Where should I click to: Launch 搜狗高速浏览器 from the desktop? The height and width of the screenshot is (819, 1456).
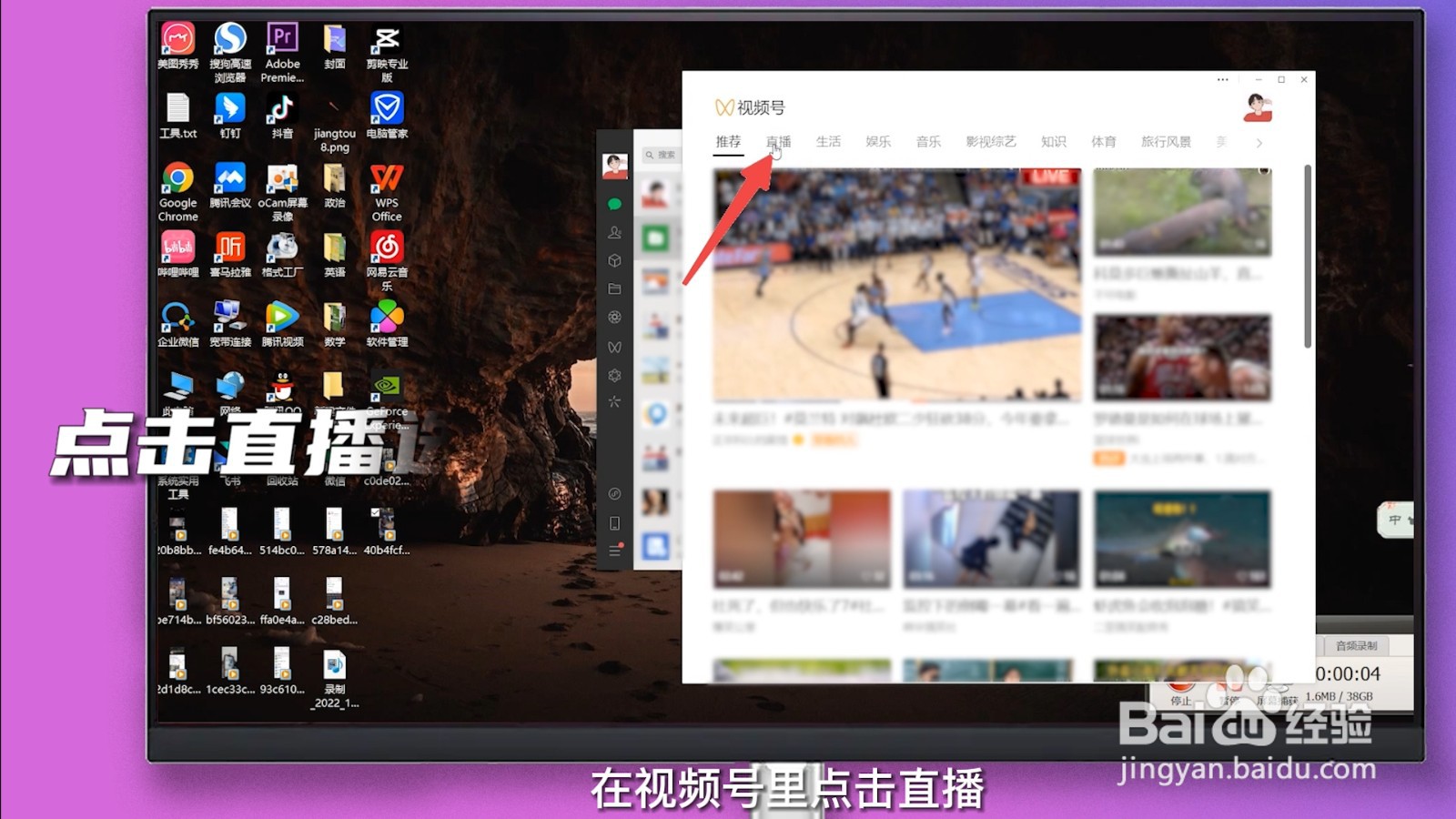click(x=229, y=52)
